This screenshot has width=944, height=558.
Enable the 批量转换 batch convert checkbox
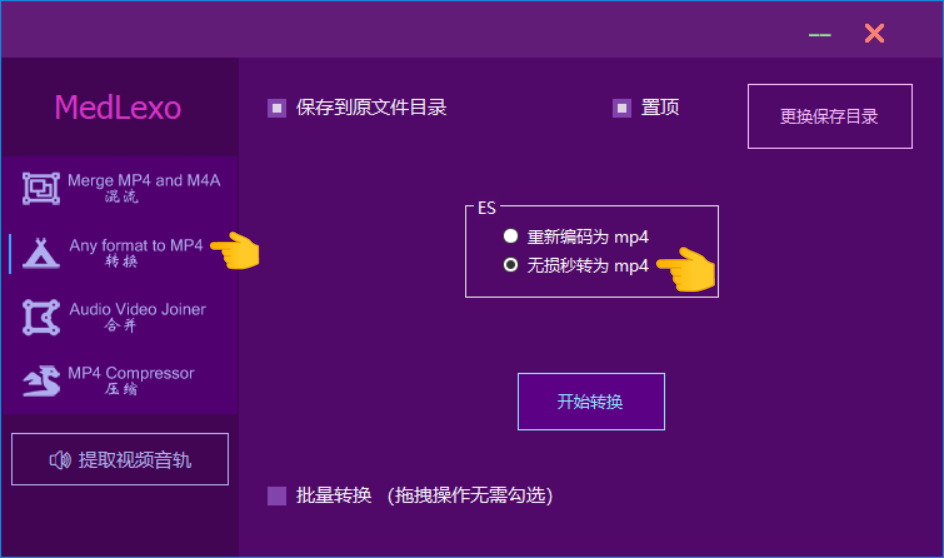(277, 496)
